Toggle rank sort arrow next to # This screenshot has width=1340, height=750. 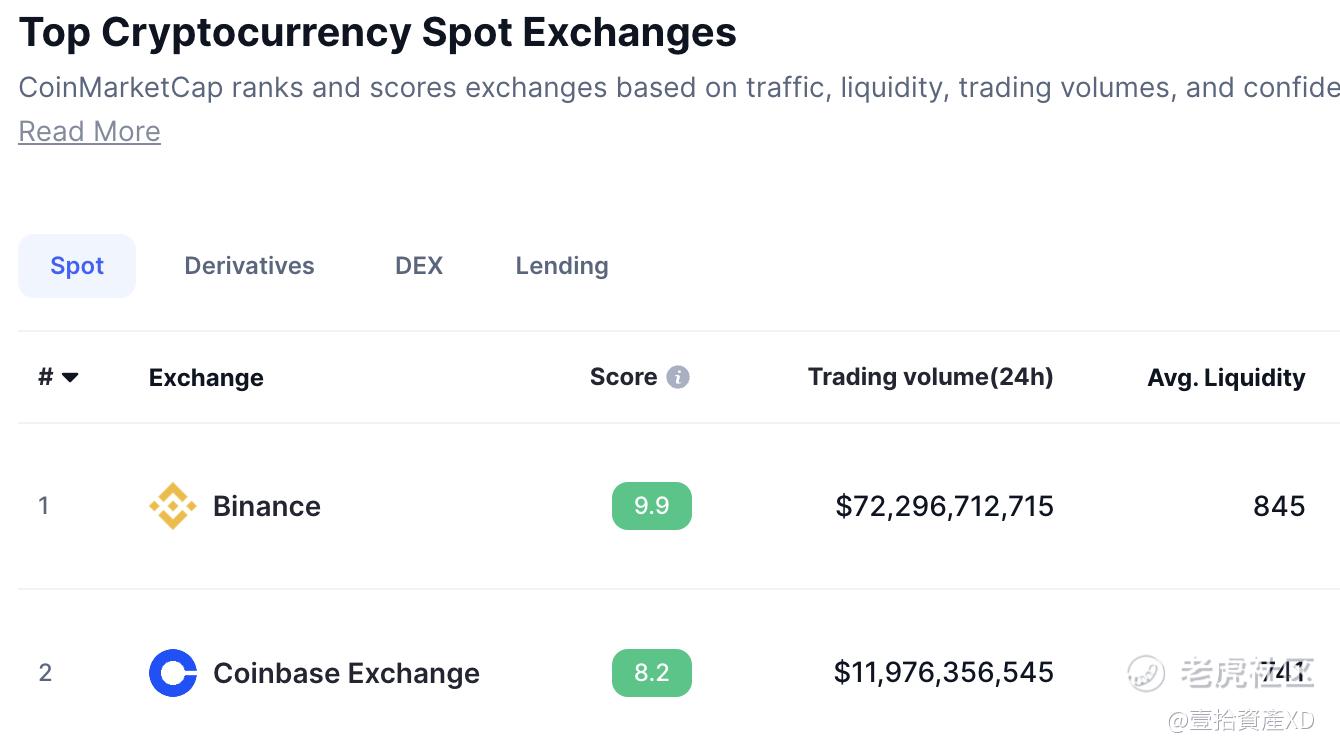(70, 378)
